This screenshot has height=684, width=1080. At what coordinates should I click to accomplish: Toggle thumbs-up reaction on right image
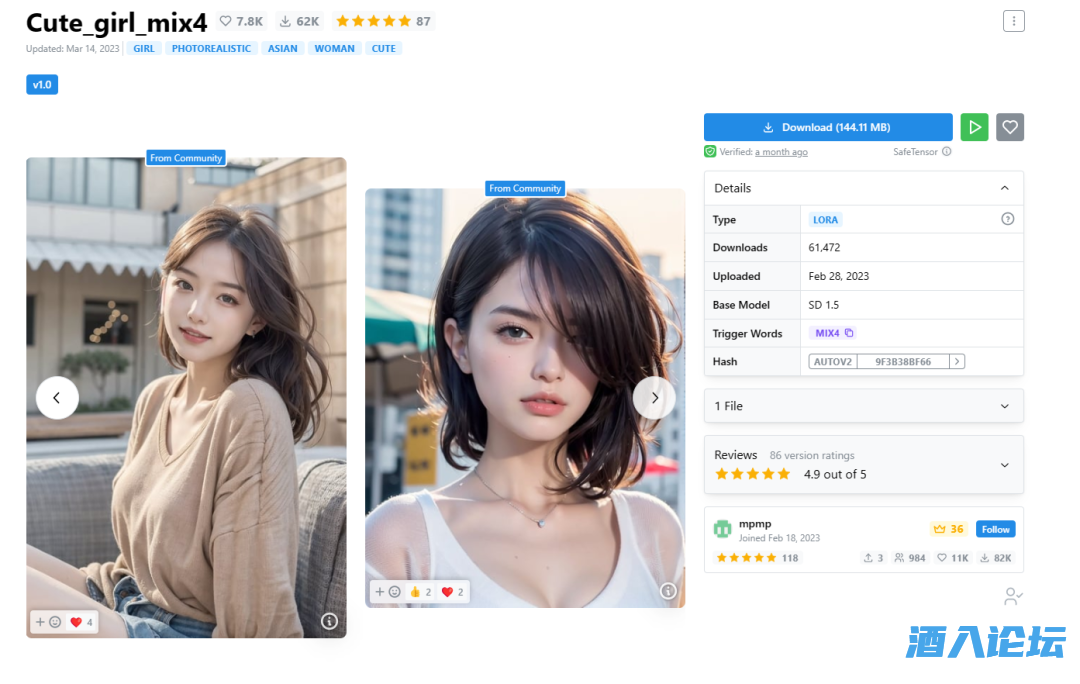pos(420,592)
